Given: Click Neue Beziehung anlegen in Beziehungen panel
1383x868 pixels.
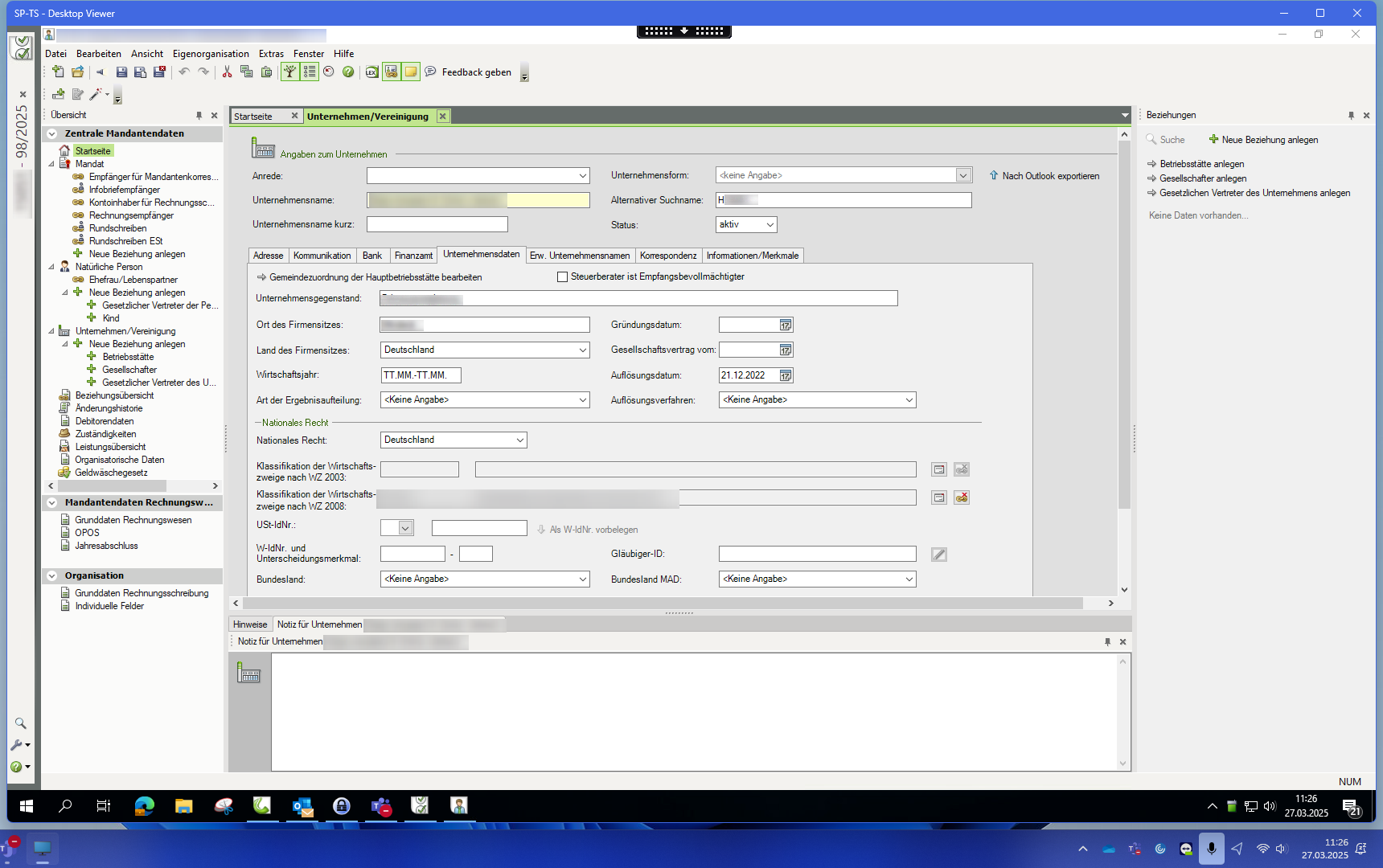Looking at the screenshot, I should coord(1269,140).
